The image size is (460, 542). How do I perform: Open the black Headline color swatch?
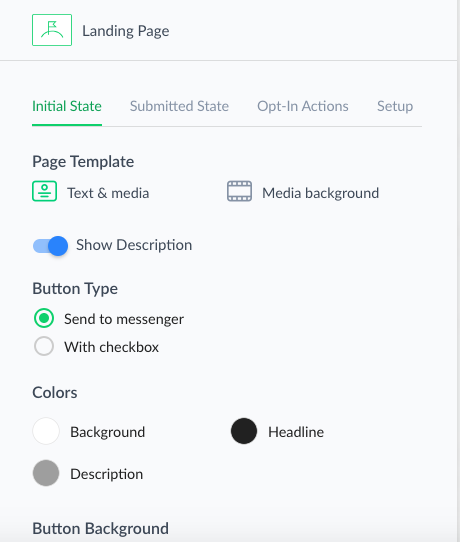(244, 431)
